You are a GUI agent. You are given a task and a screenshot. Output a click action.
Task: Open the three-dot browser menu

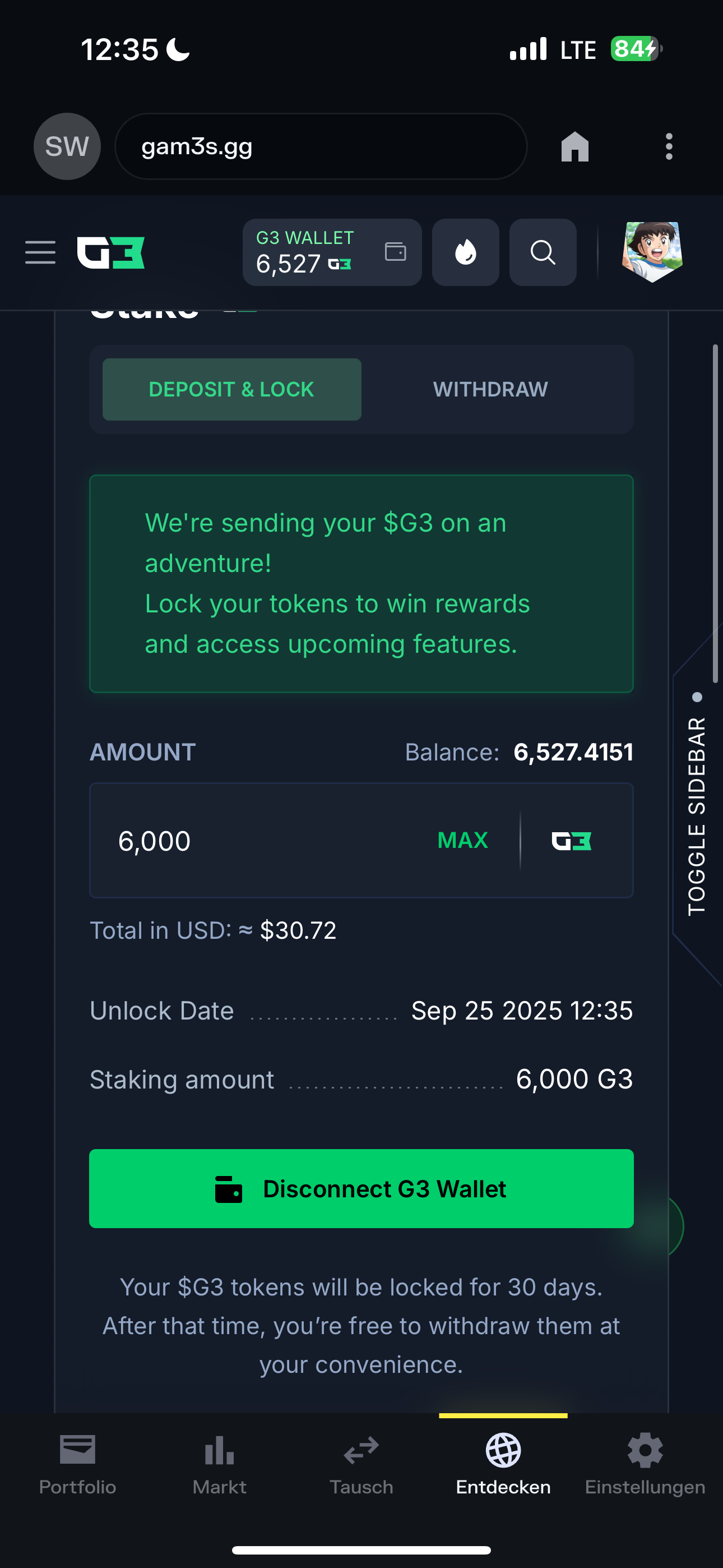(x=669, y=147)
